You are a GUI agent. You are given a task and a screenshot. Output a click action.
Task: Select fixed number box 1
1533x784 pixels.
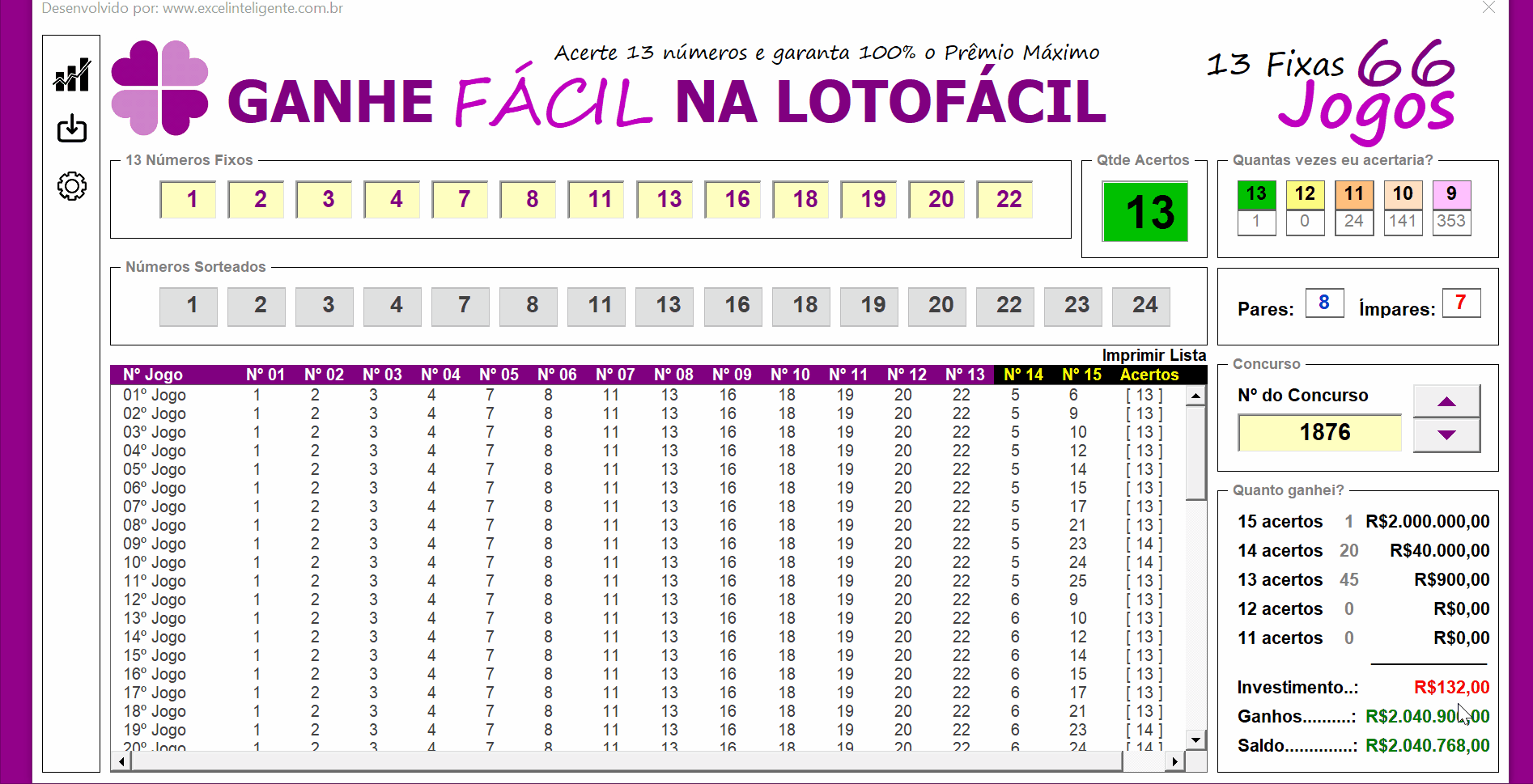pyautogui.click(x=189, y=199)
